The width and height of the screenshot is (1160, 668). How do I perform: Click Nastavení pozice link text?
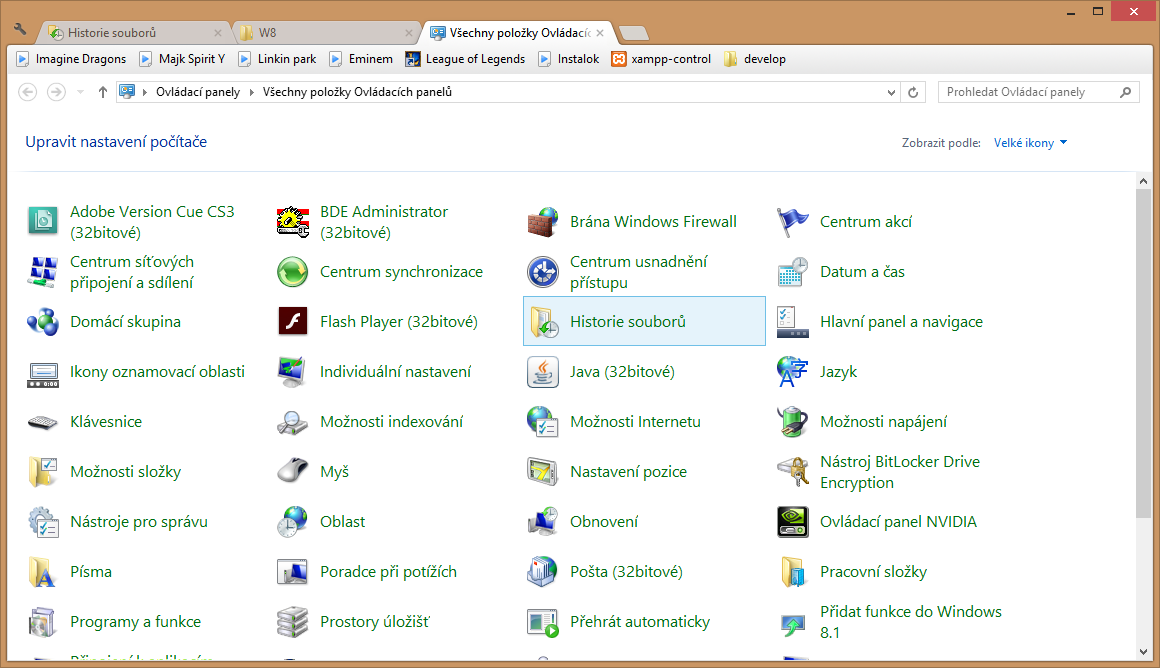[628, 472]
